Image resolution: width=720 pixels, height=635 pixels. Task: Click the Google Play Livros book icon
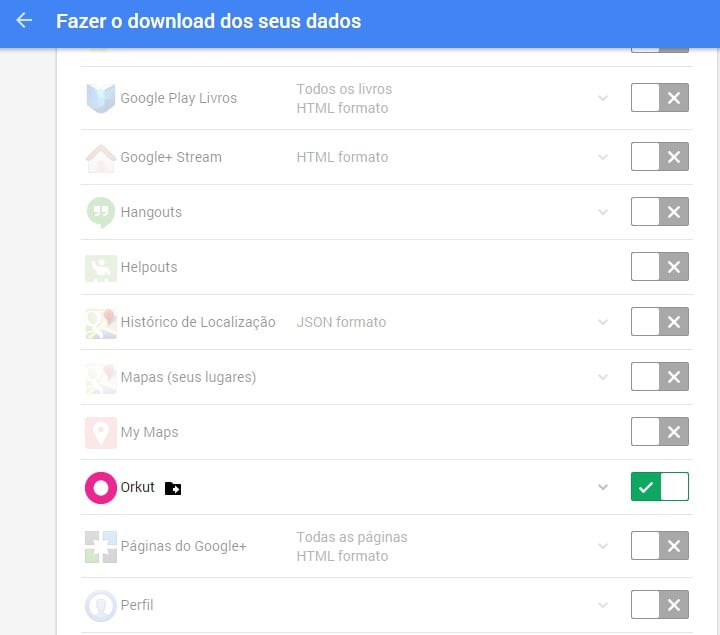[x=101, y=98]
